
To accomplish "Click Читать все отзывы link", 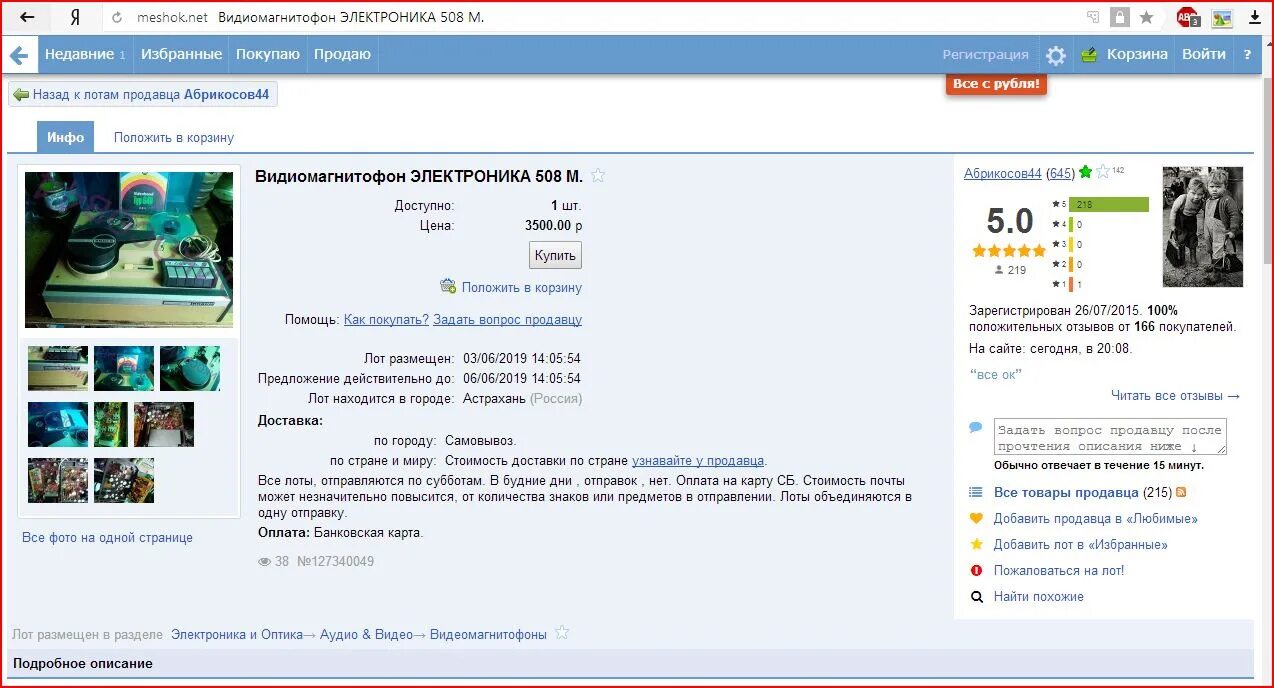I will 1175,395.
